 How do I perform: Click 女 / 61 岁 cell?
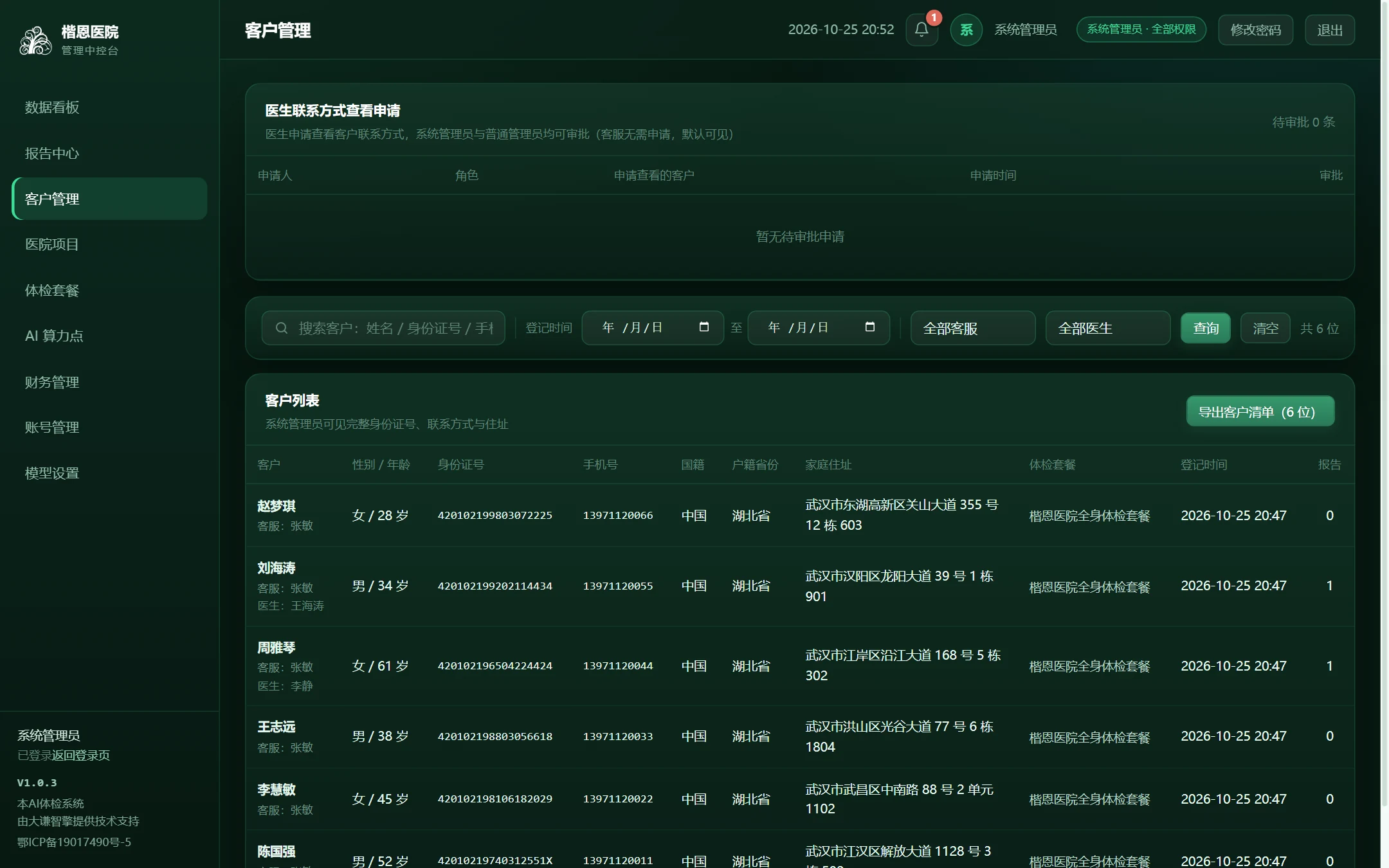(381, 665)
